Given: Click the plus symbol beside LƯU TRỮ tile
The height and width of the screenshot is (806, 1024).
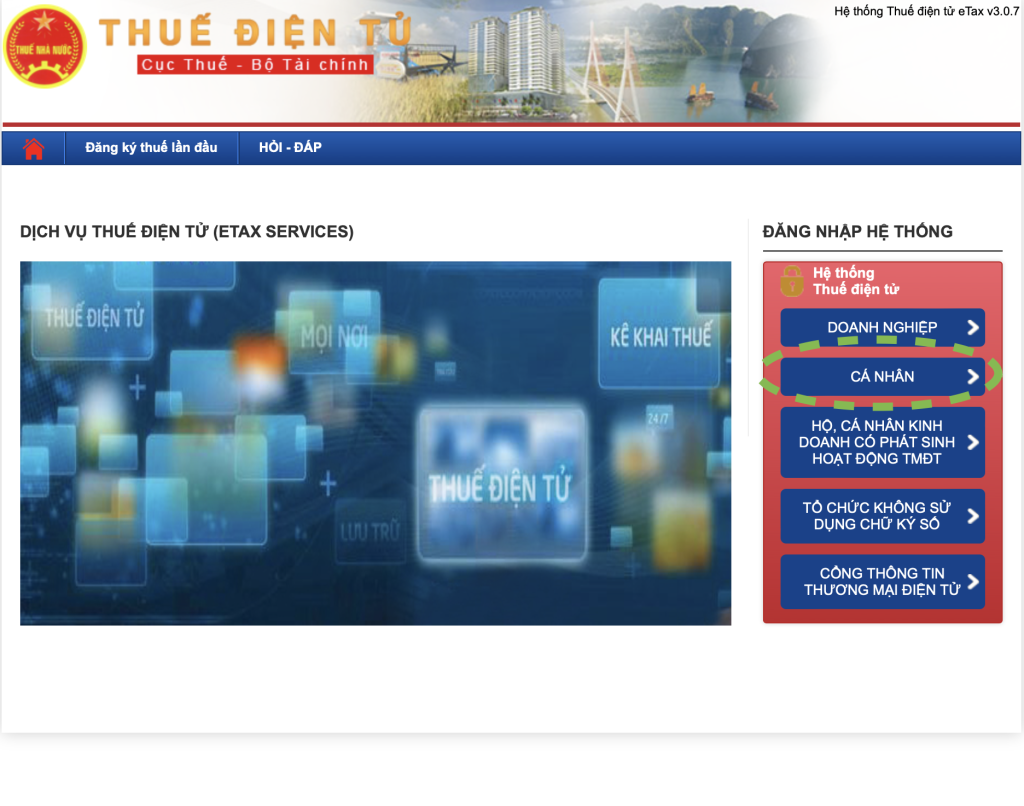Looking at the screenshot, I should [327, 485].
